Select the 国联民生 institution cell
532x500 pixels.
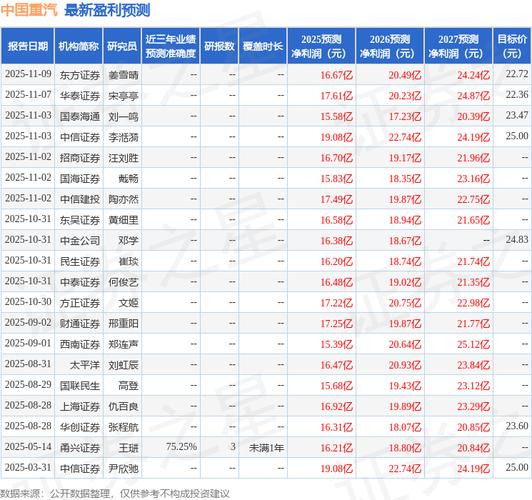80,386
